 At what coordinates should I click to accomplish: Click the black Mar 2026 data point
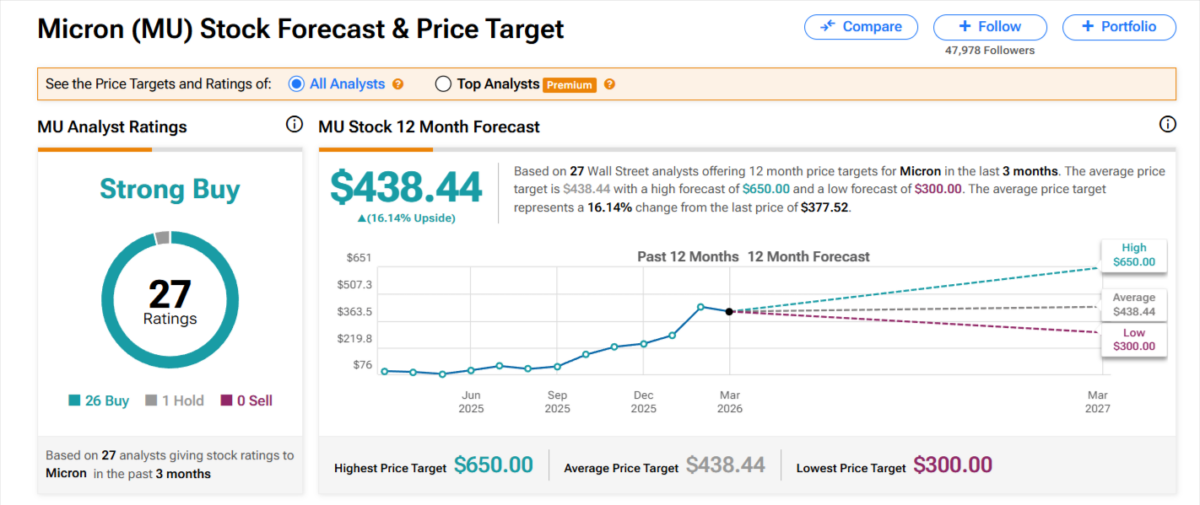pyautogui.click(x=729, y=312)
